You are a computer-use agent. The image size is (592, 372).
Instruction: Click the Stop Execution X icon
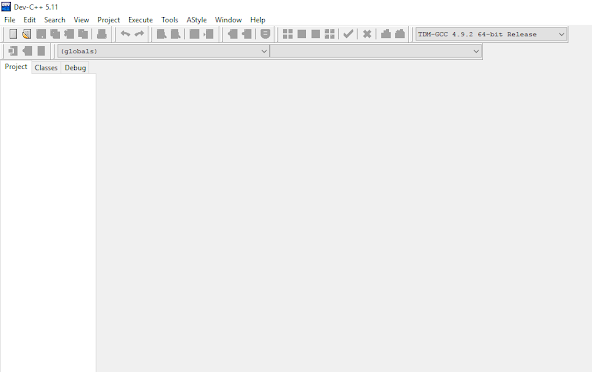point(367,34)
